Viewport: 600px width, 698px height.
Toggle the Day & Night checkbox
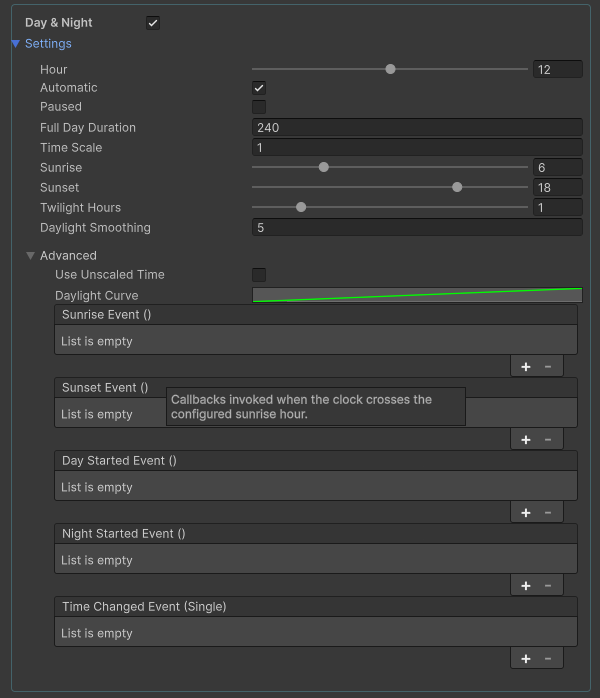click(153, 23)
